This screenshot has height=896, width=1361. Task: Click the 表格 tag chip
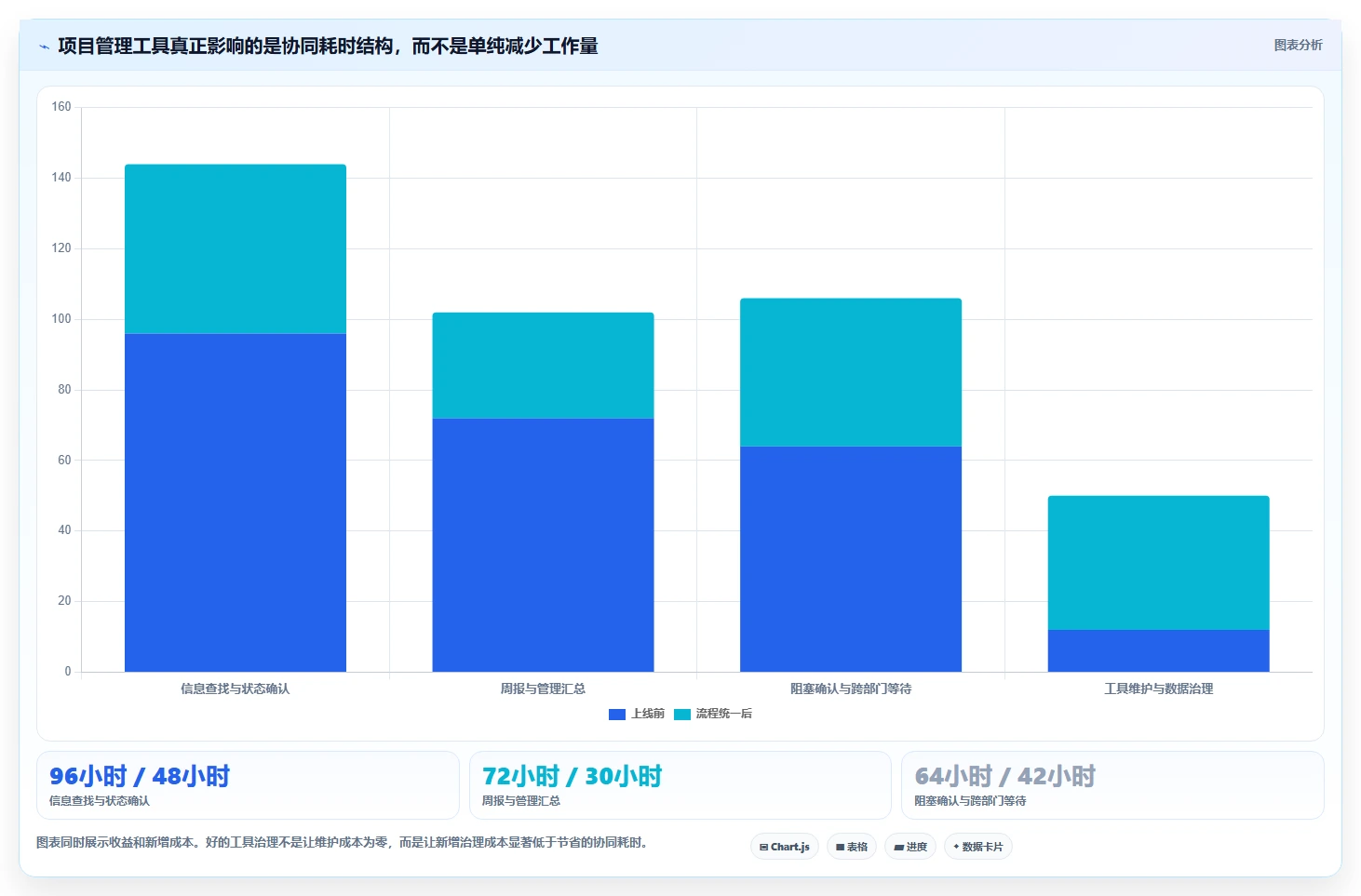[852, 847]
